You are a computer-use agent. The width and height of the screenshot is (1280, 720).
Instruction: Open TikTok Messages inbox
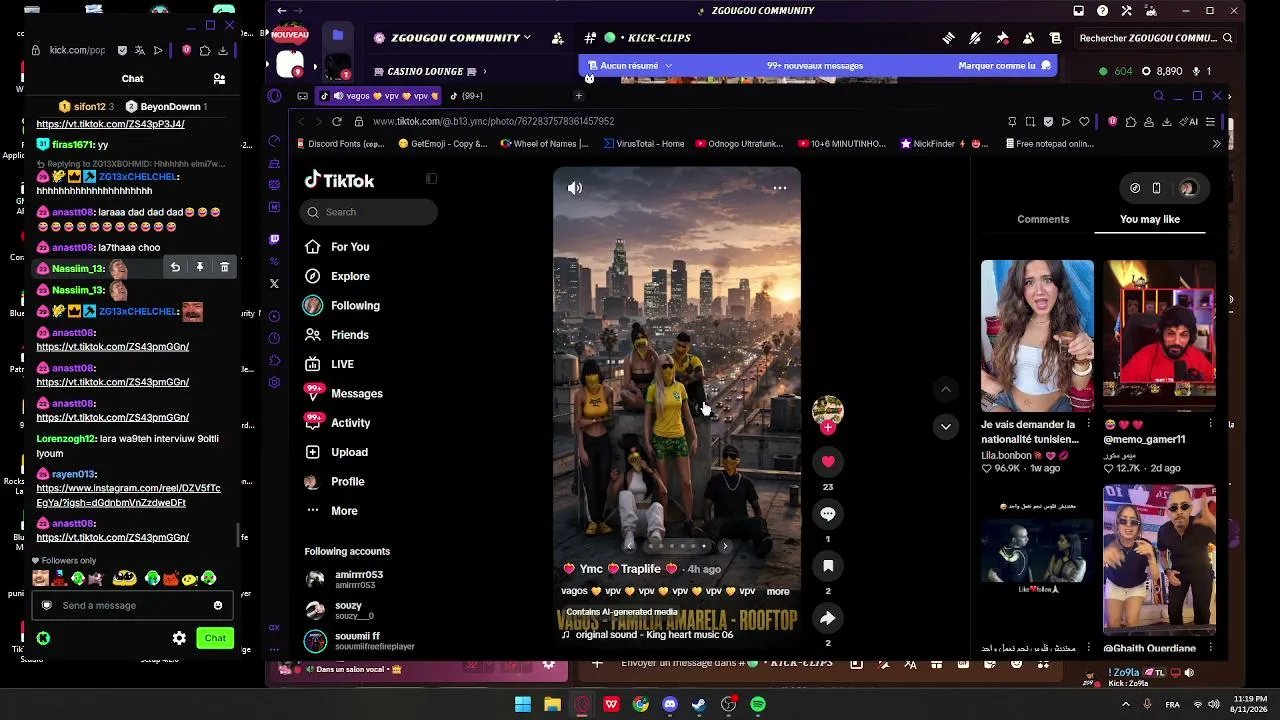[x=344, y=394]
